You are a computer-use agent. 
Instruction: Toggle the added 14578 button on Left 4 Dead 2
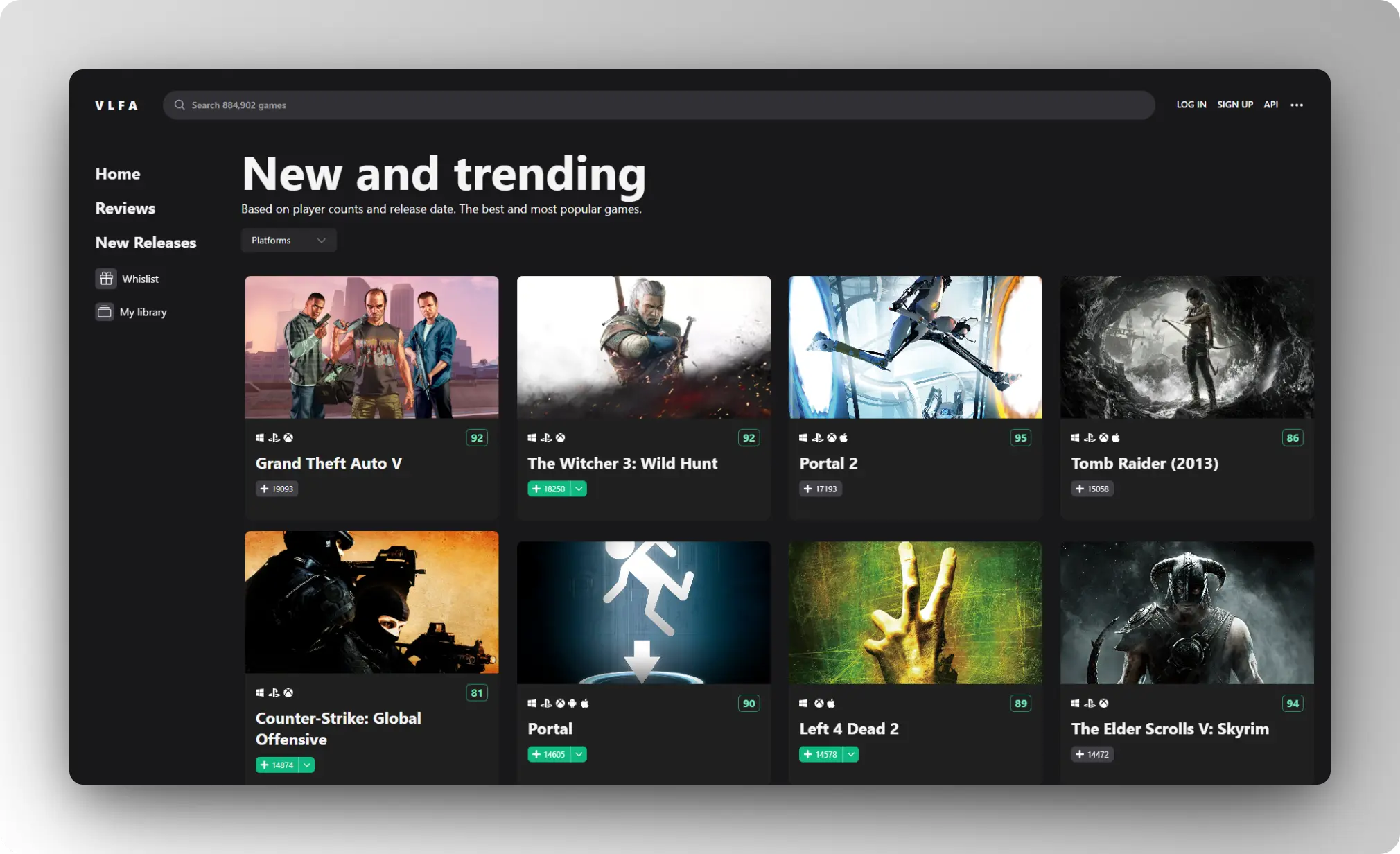pos(820,754)
